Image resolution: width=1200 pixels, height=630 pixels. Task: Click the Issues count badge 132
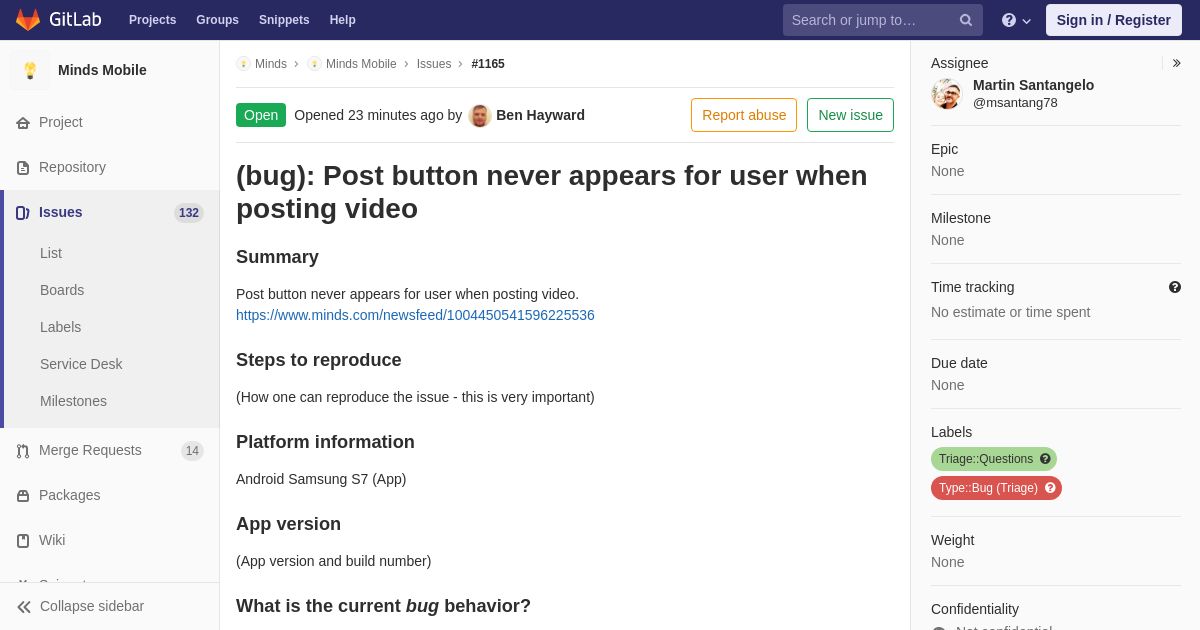(x=189, y=213)
